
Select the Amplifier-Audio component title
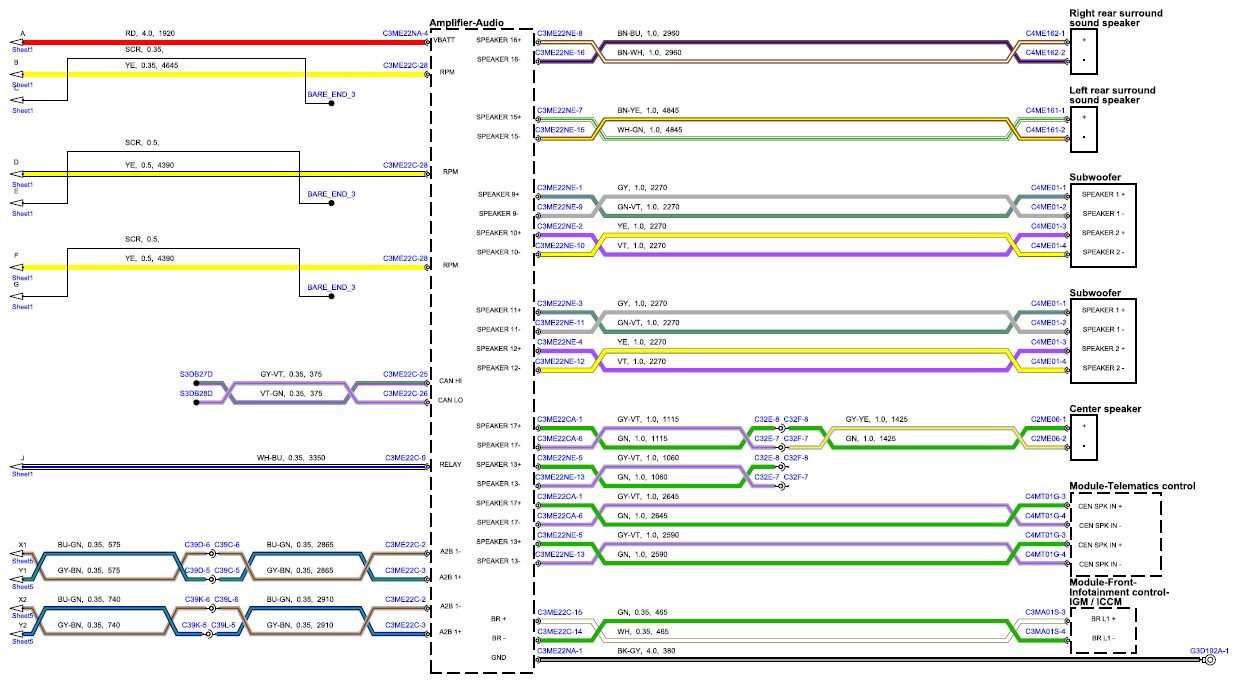[466, 22]
